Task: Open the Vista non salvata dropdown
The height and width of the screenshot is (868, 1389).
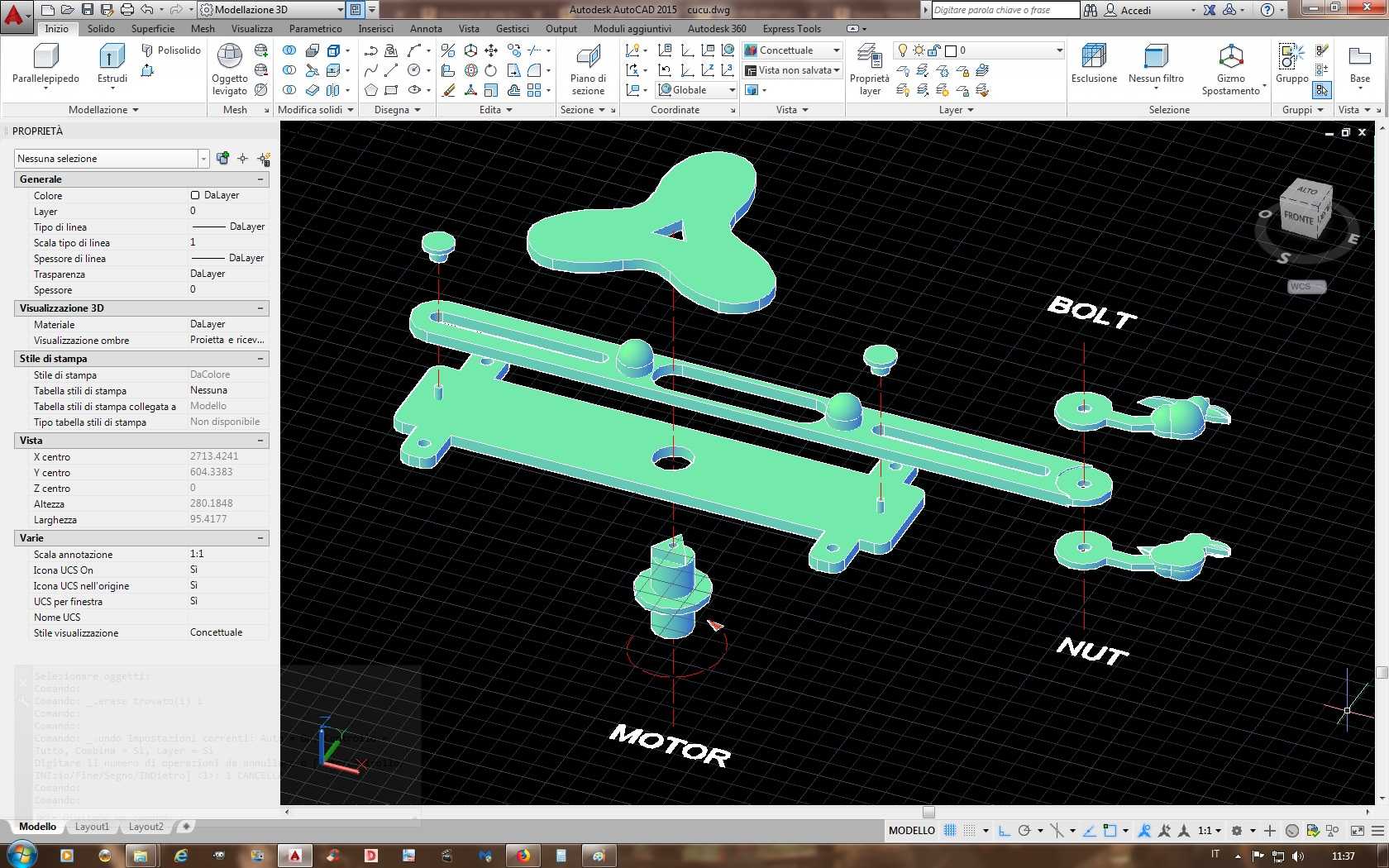Action: pyautogui.click(x=792, y=70)
